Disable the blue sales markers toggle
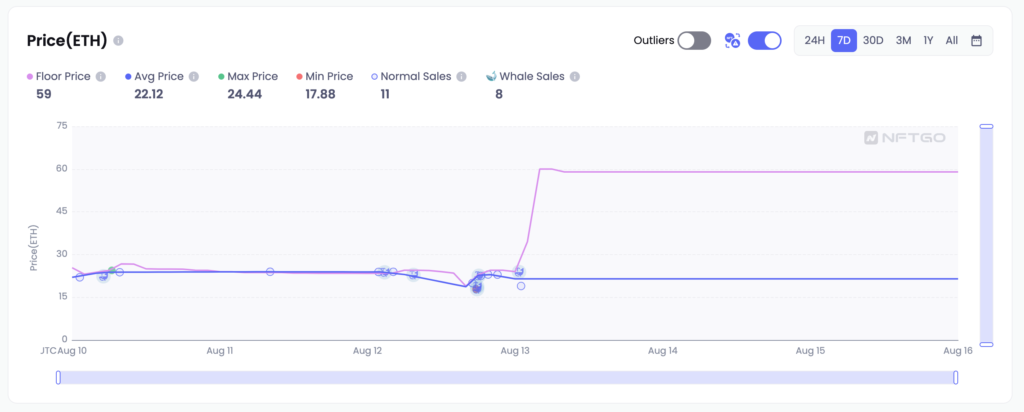 [764, 41]
